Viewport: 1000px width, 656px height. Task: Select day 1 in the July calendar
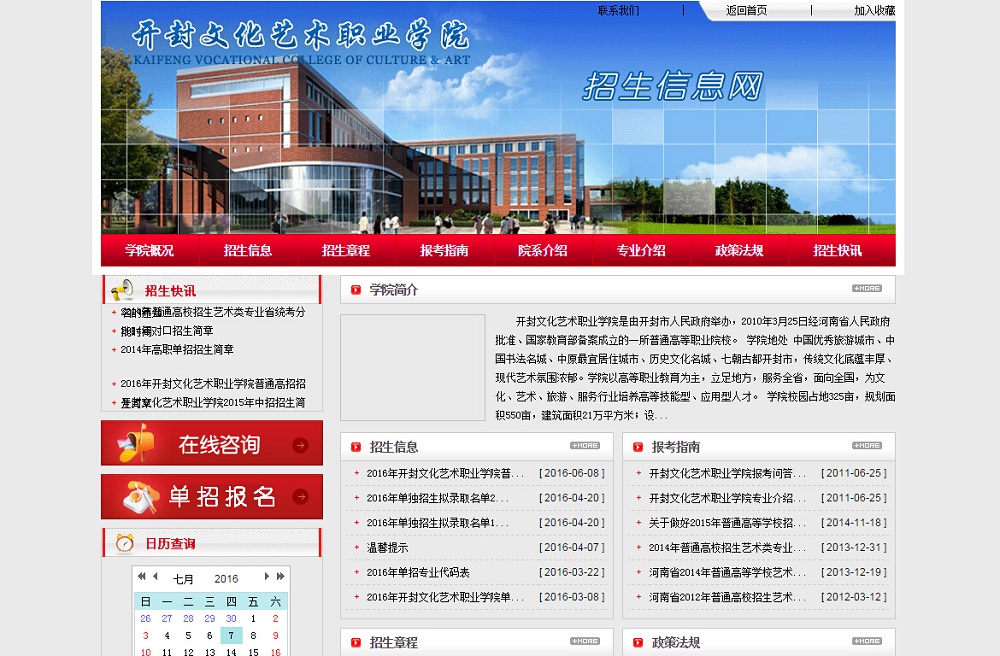(253, 618)
